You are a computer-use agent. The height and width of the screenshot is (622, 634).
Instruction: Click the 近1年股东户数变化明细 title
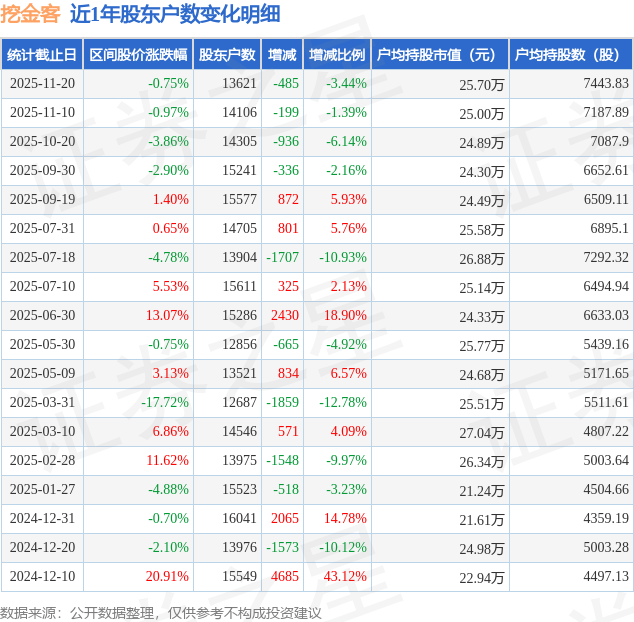click(x=175, y=14)
